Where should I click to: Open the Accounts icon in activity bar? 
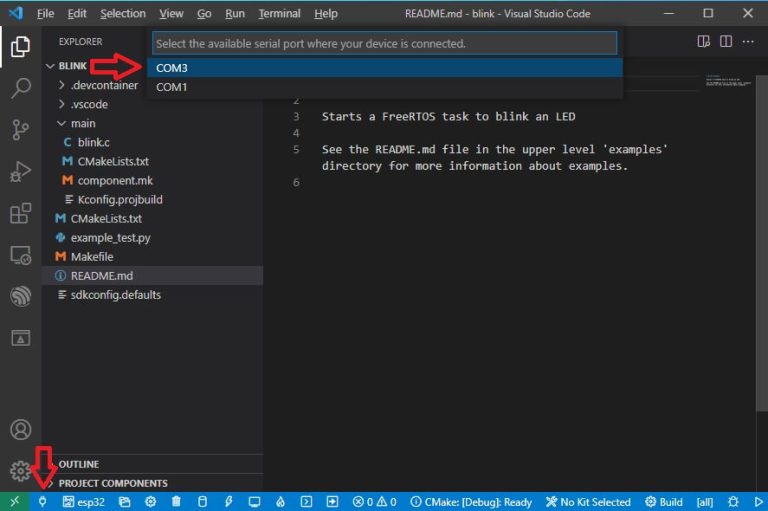tap(20, 430)
